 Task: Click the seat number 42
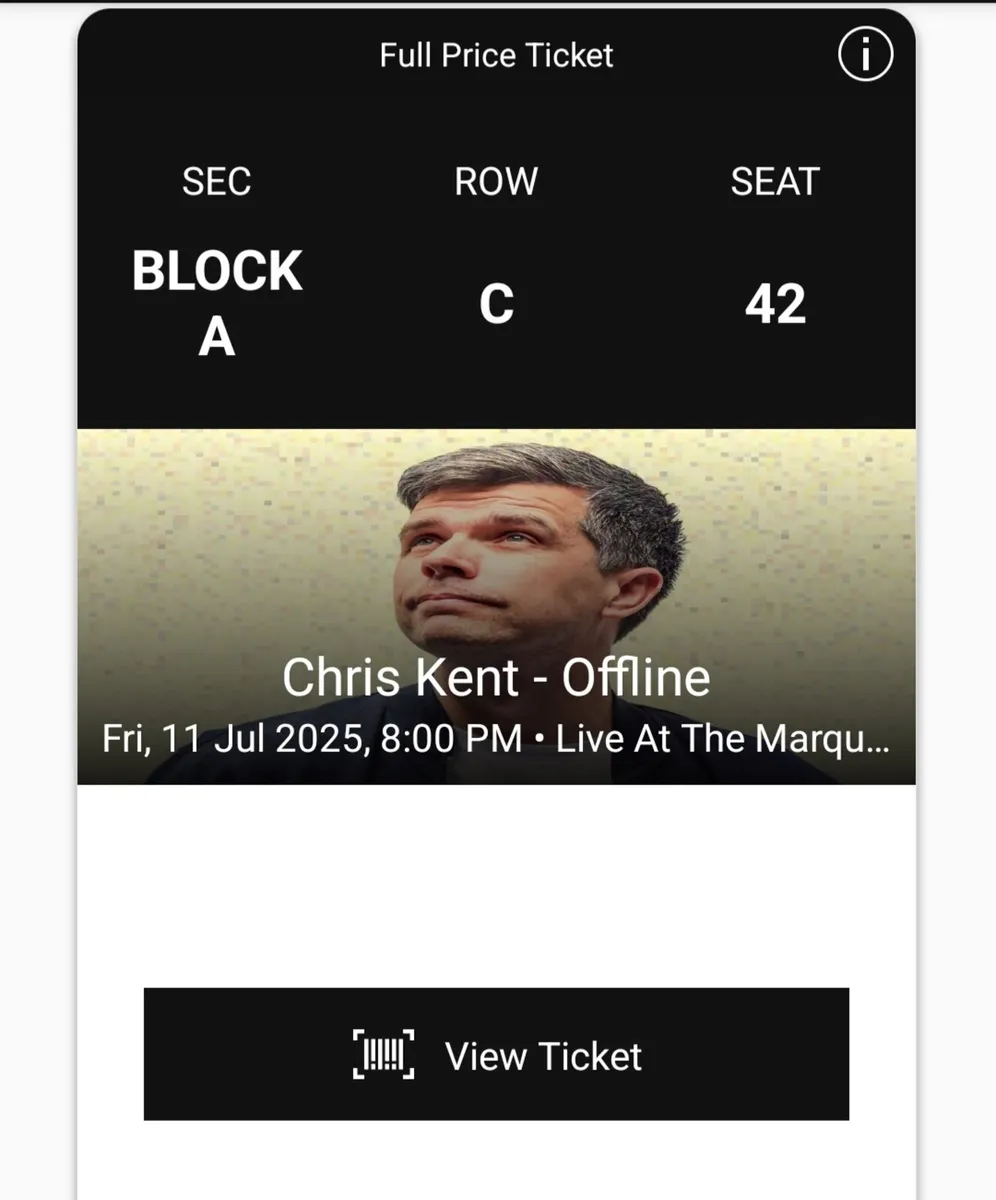point(775,304)
